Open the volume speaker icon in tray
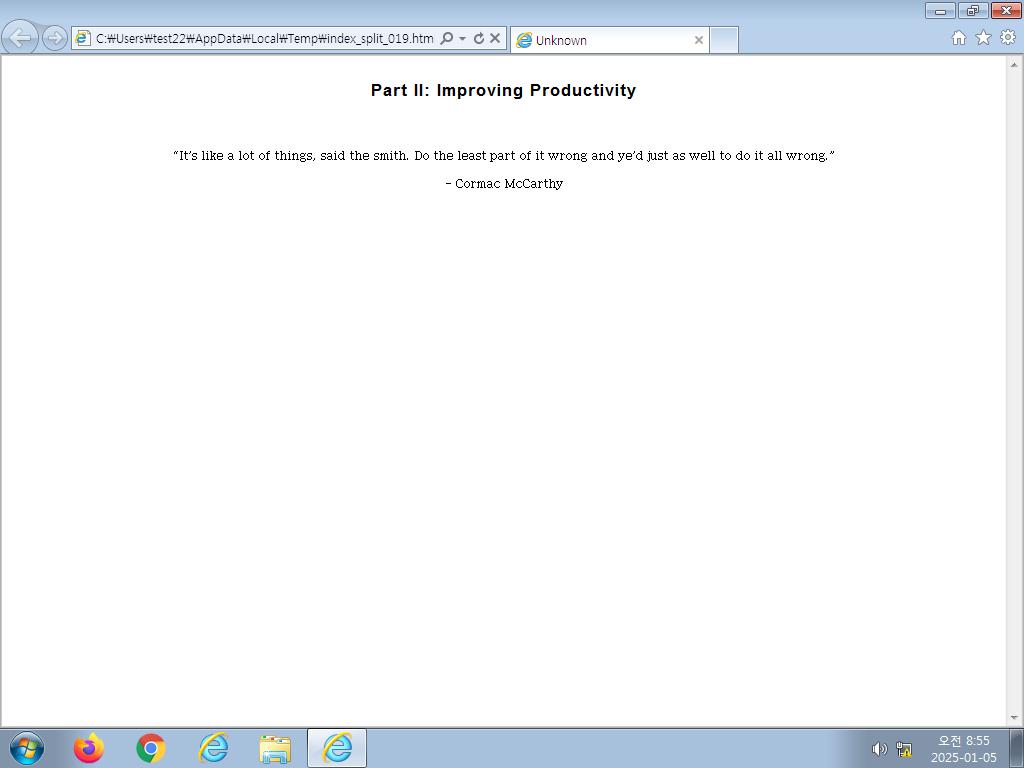This screenshot has width=1024, height=768. pos(880,749)
